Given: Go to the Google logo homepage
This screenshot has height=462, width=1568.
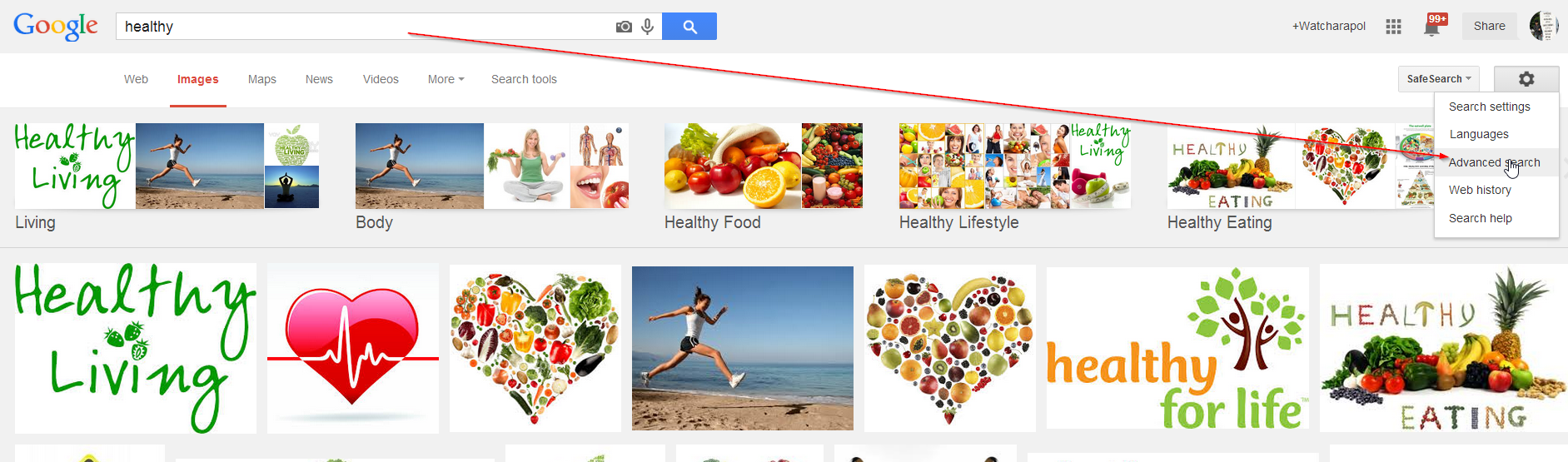Looking at the screenshot, I should (56, 27).
